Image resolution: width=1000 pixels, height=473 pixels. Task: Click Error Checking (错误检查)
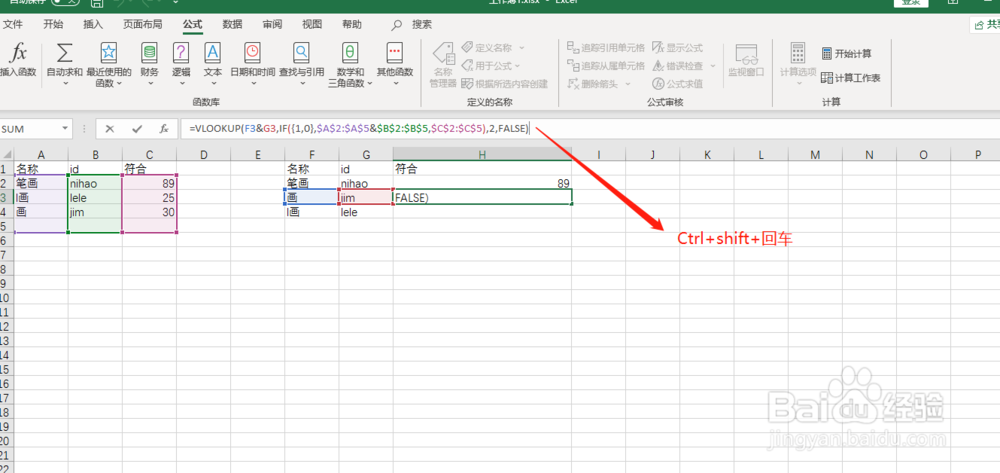(x=677, y=66)
